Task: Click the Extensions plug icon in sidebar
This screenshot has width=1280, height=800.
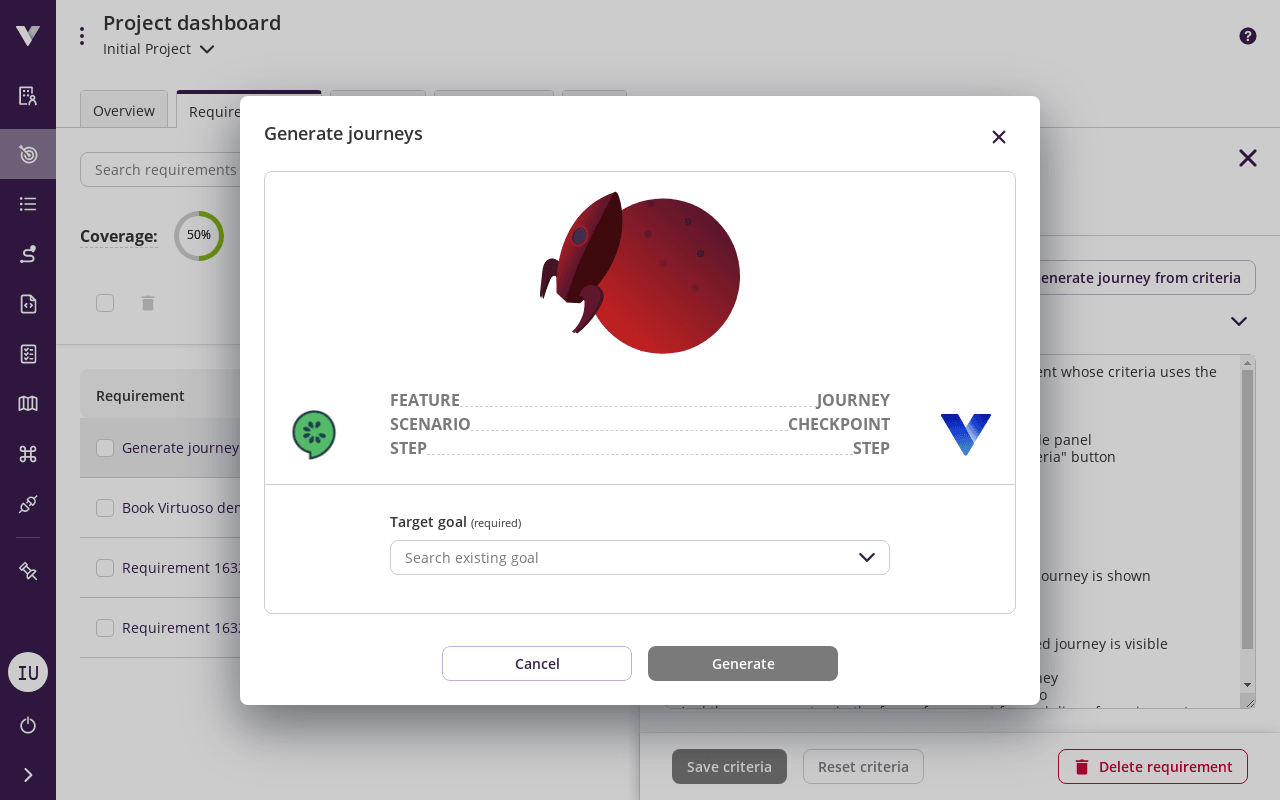Action: [27, 503]
